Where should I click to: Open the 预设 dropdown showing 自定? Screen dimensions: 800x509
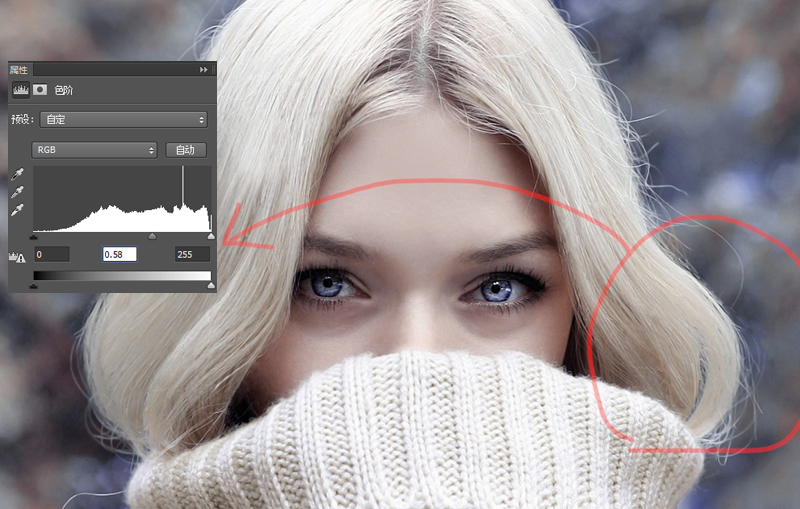click(124, 119)
